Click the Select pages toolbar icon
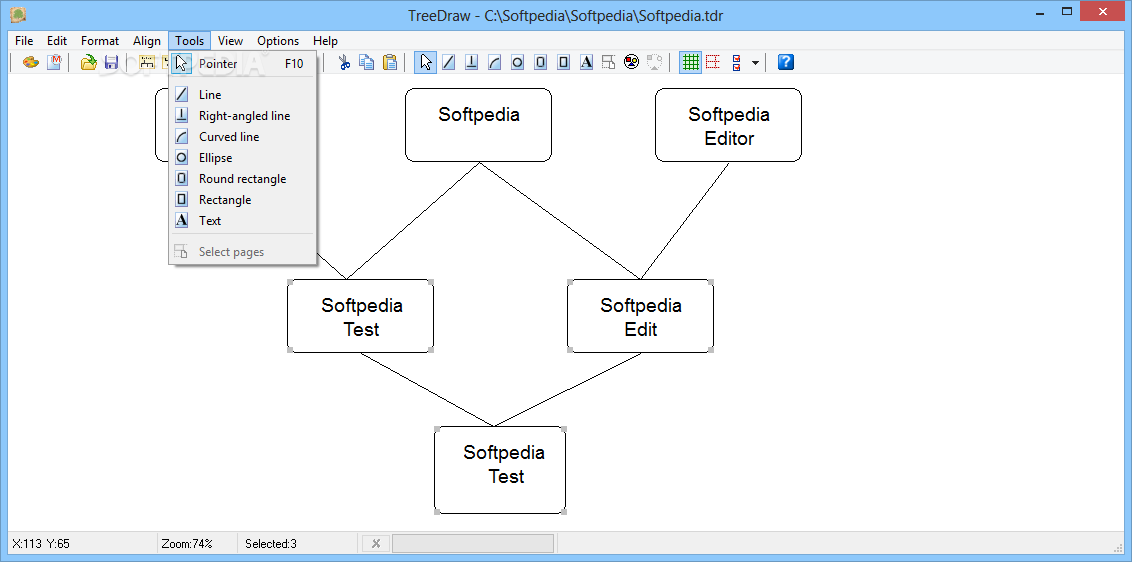 click(609, 62)
